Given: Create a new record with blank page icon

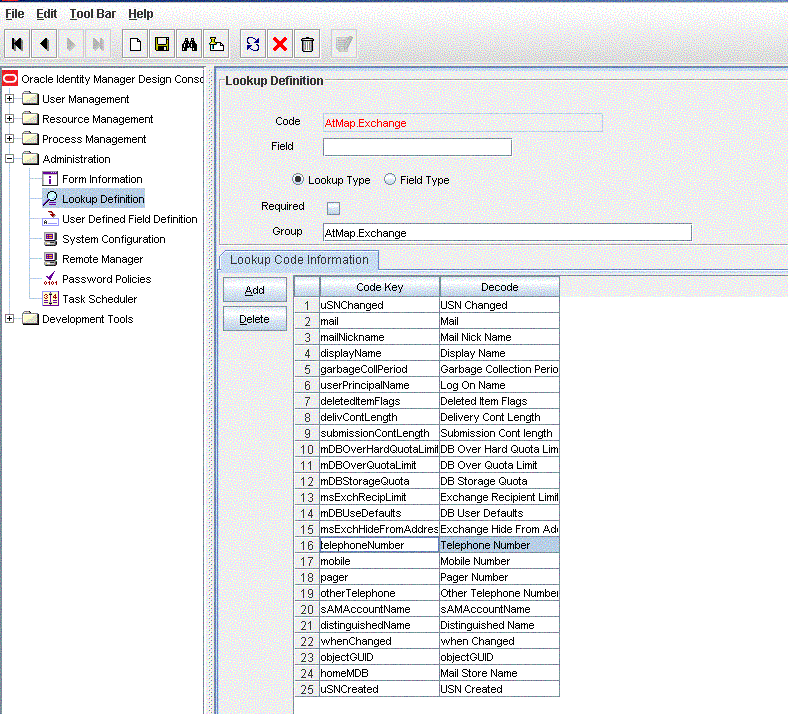Looking at the screenshot, I should (134, 44).
